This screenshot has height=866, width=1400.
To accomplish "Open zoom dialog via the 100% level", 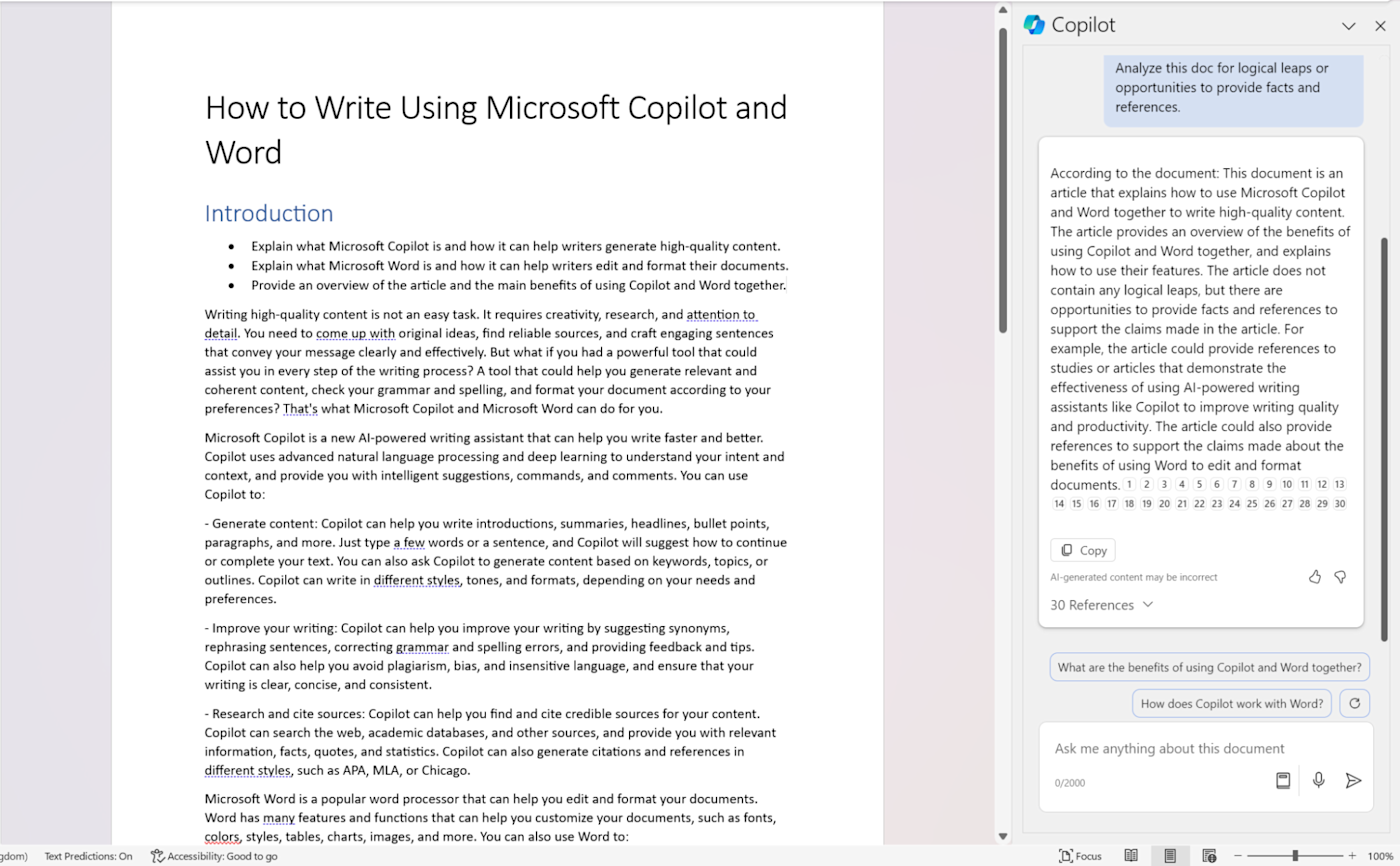I will 1381,856.
